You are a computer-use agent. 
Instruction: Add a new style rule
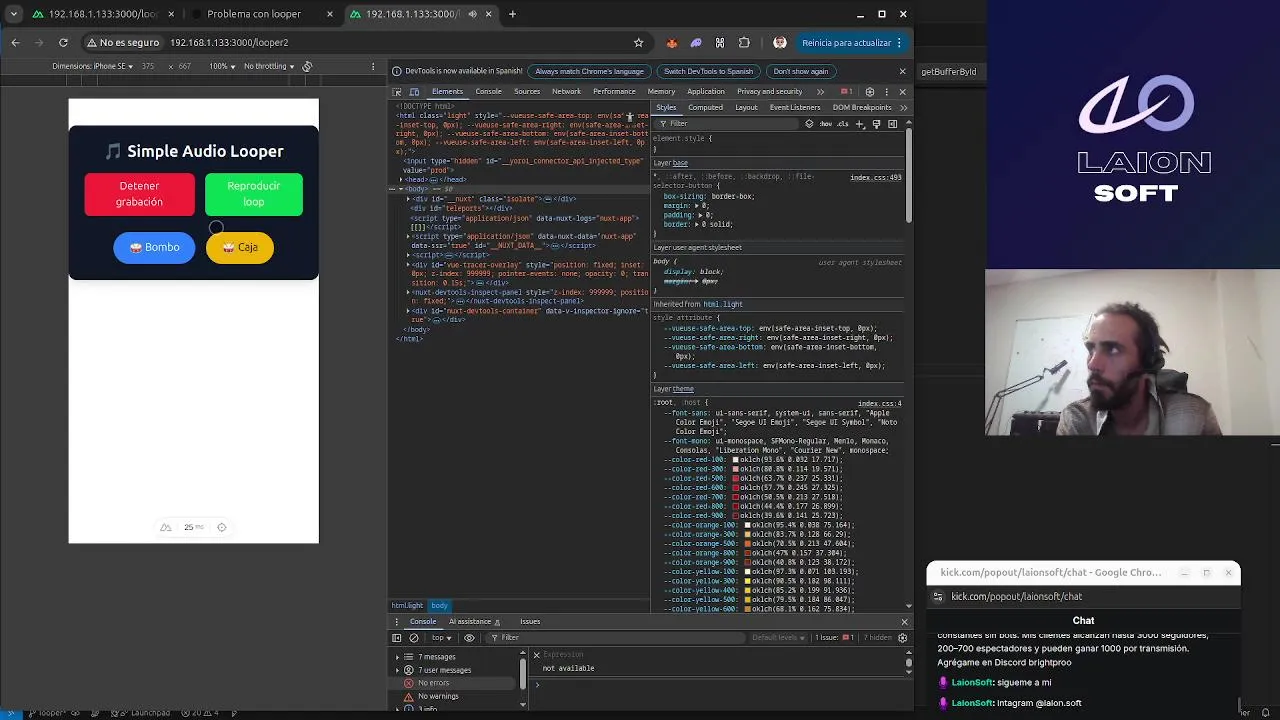click(859, 124)
